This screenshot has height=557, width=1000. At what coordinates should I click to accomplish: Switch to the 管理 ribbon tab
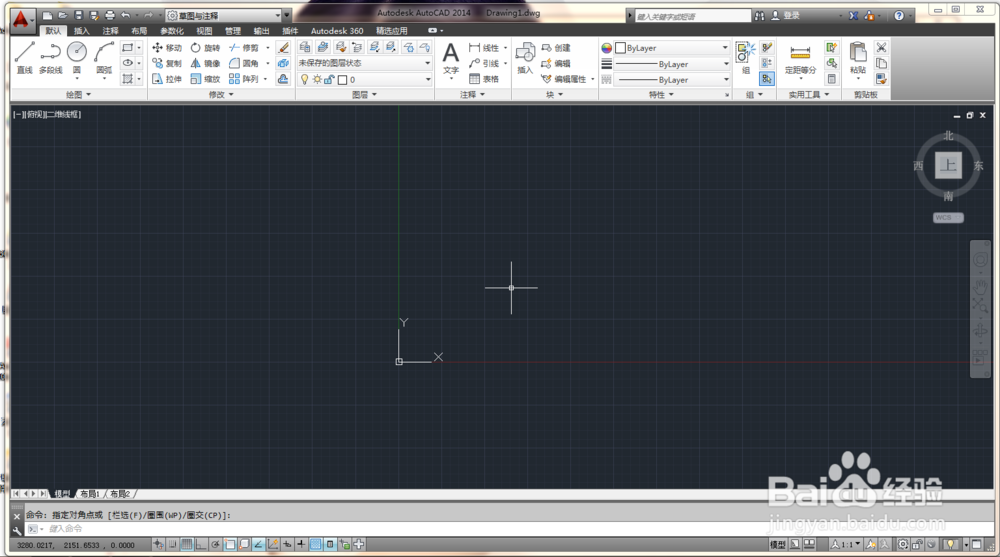233,31
